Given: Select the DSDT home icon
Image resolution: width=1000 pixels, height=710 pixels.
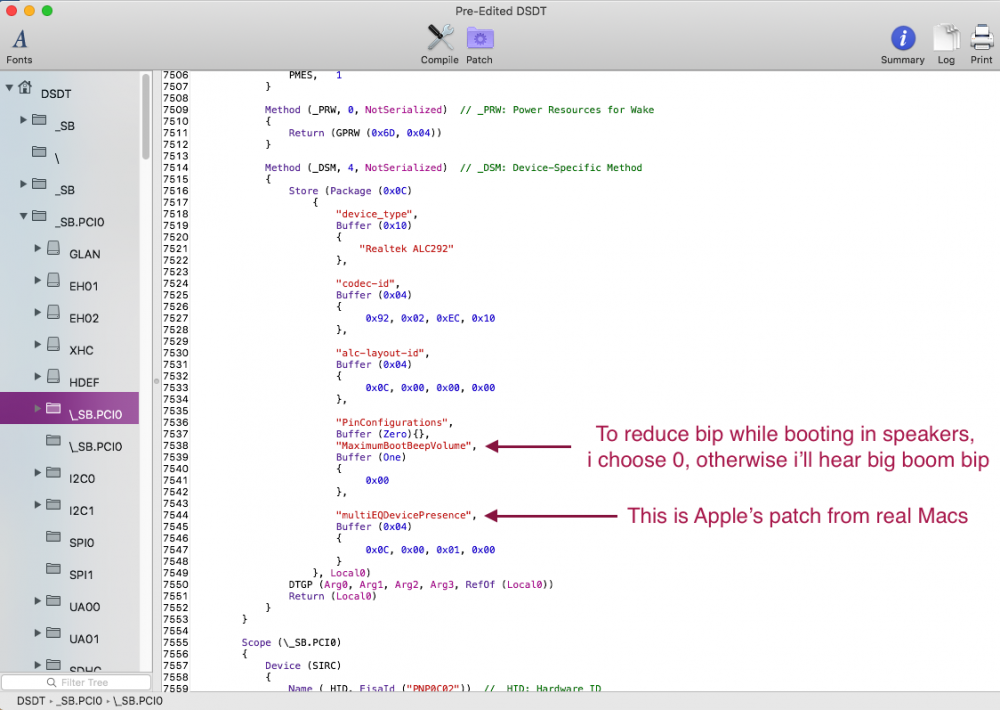Looking at the screenshot, I should coord(25,87).
